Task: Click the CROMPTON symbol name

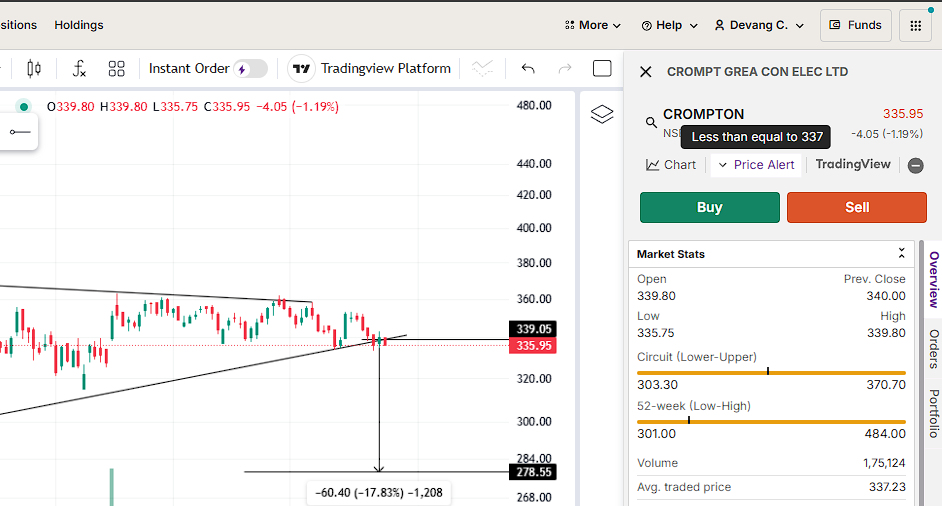Action: coord(703,114)
